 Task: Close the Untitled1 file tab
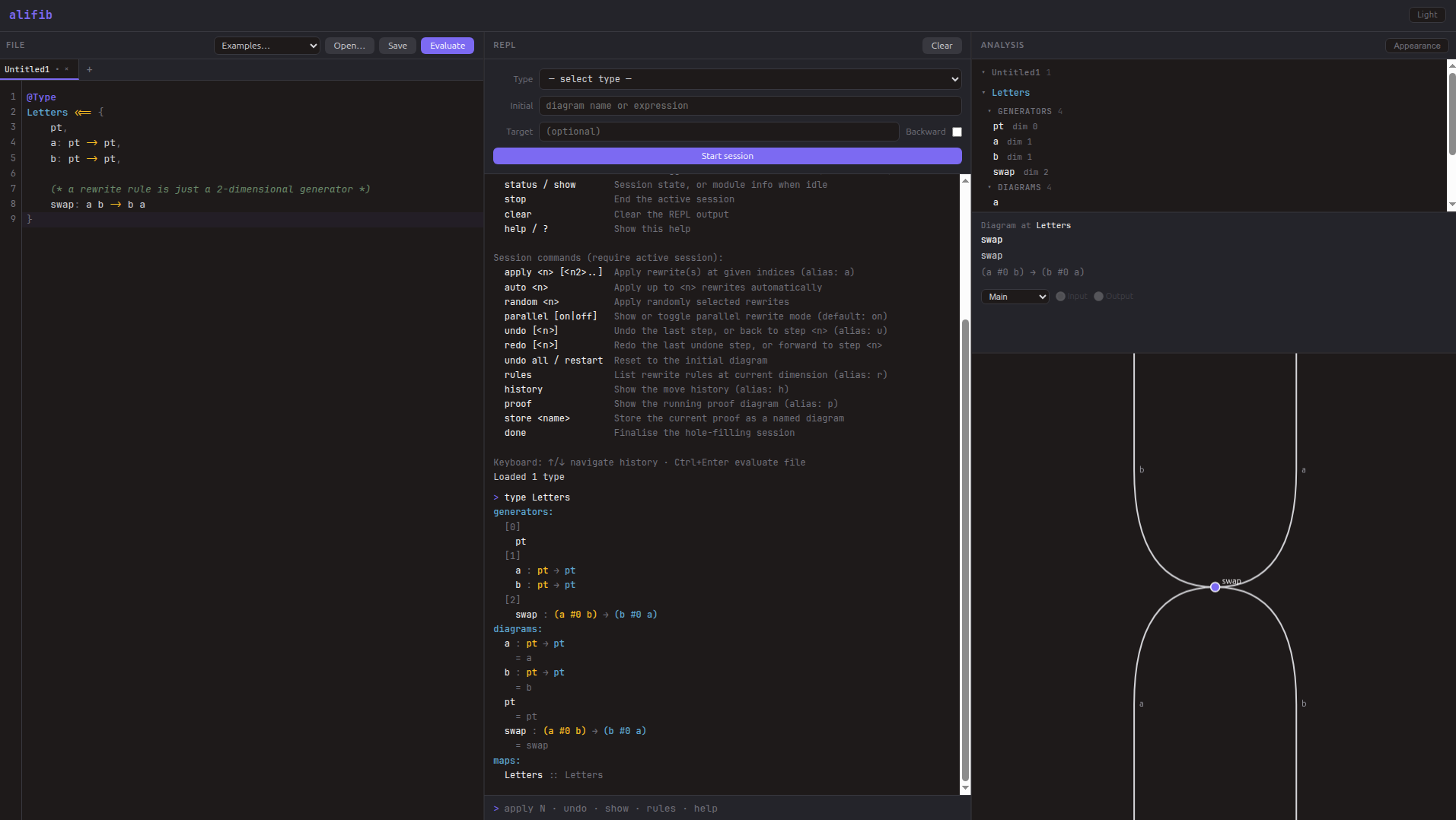[67, 69]
